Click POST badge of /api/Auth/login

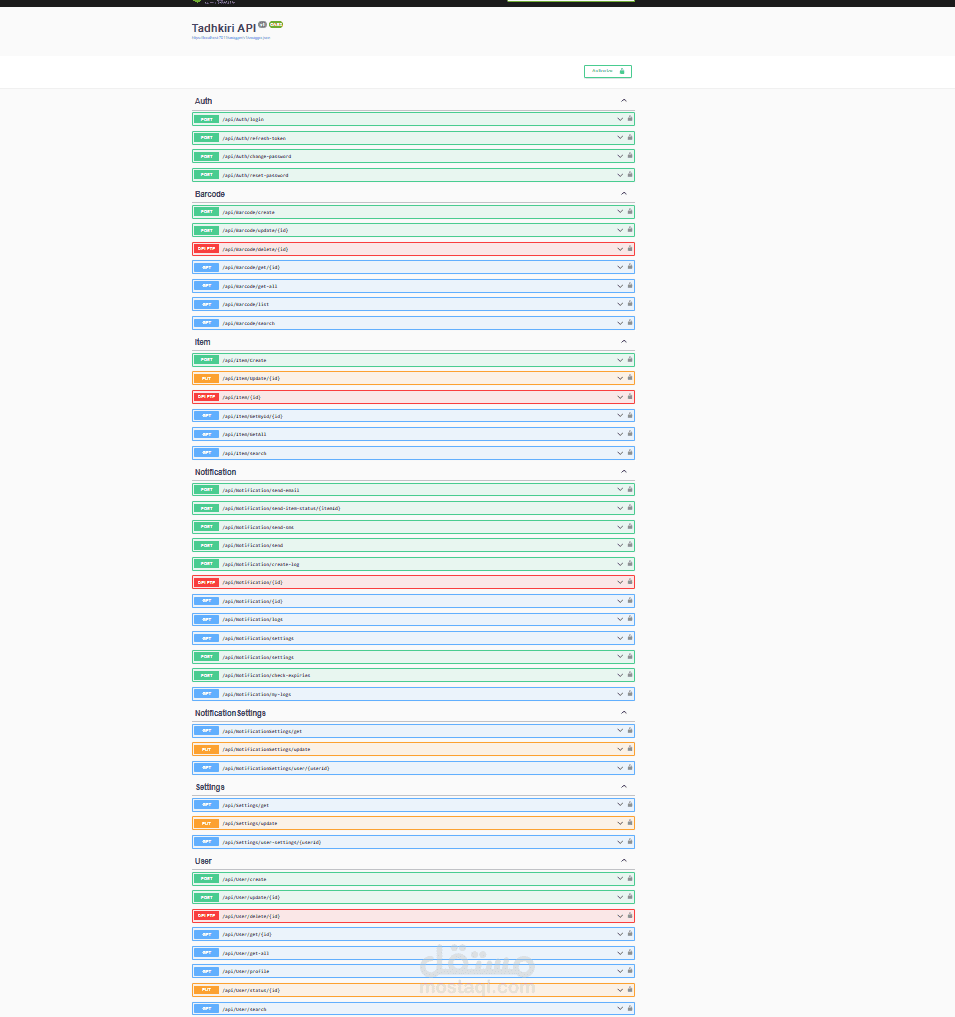point(206,119)
